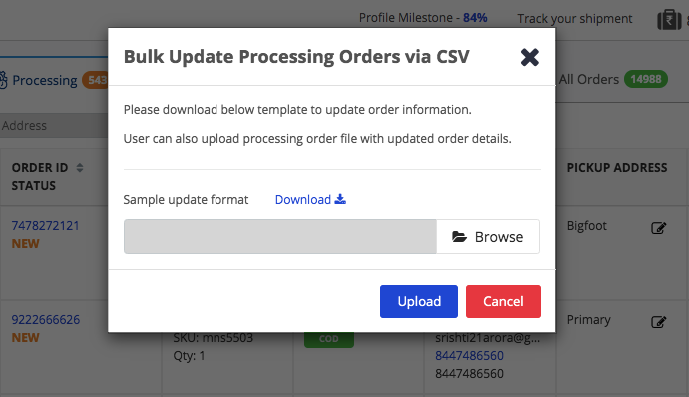Open order 7478272121
The height and width of the screenshot is (397, 689).
click(x=46, y=226)
